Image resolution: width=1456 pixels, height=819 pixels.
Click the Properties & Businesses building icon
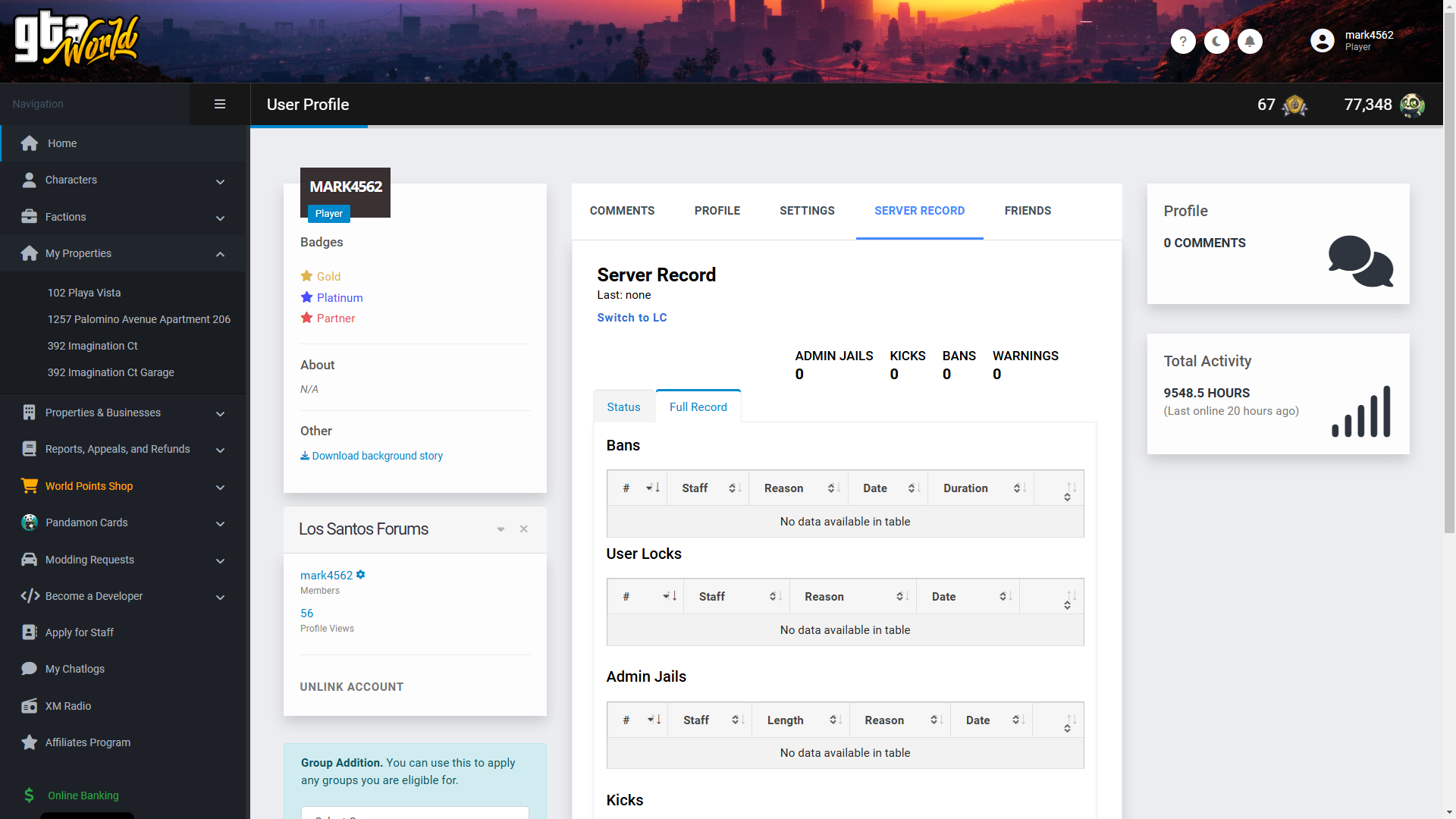(x=29, y=413)
